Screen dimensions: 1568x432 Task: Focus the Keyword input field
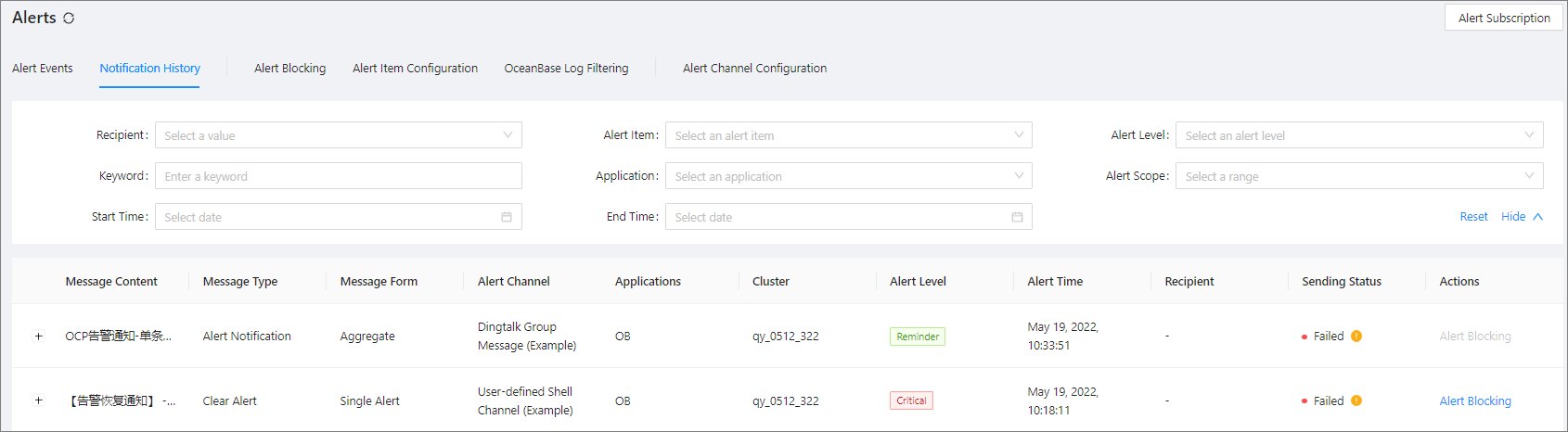(x=338, y=176)
